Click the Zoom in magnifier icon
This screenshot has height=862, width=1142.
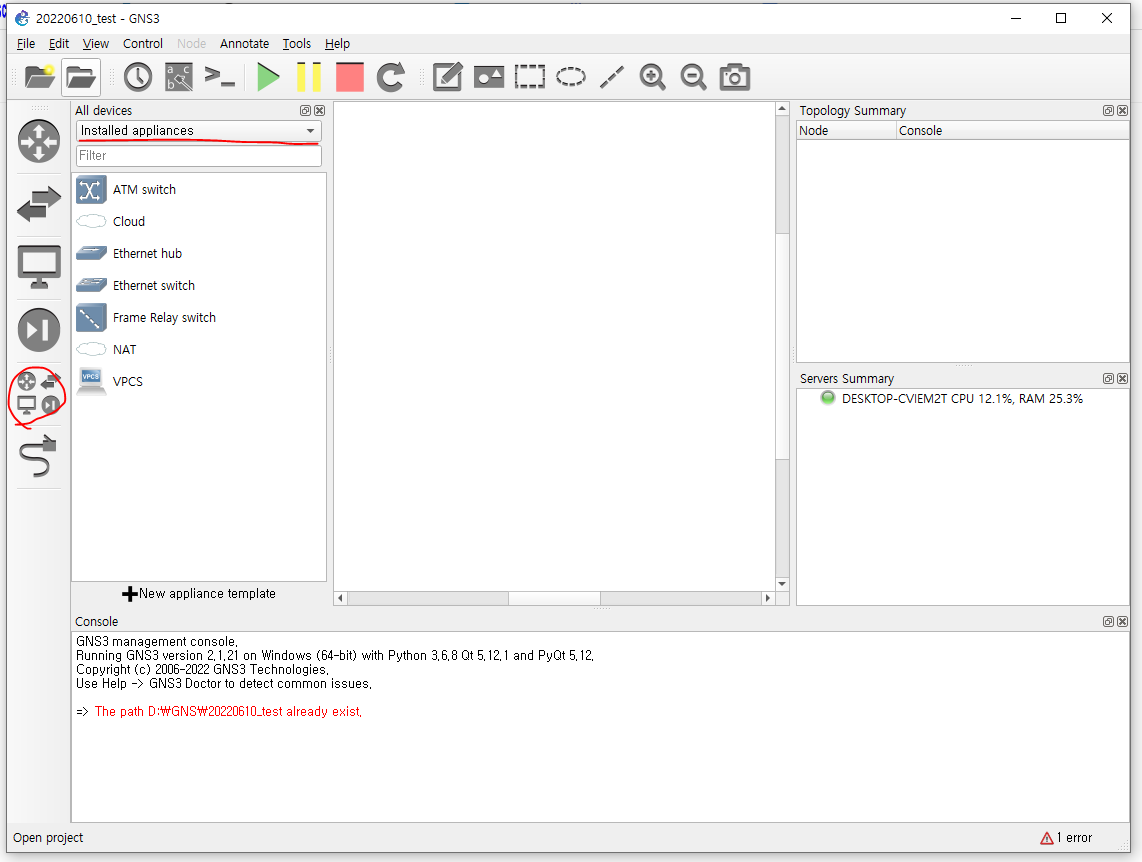click(x=653, y=76)
